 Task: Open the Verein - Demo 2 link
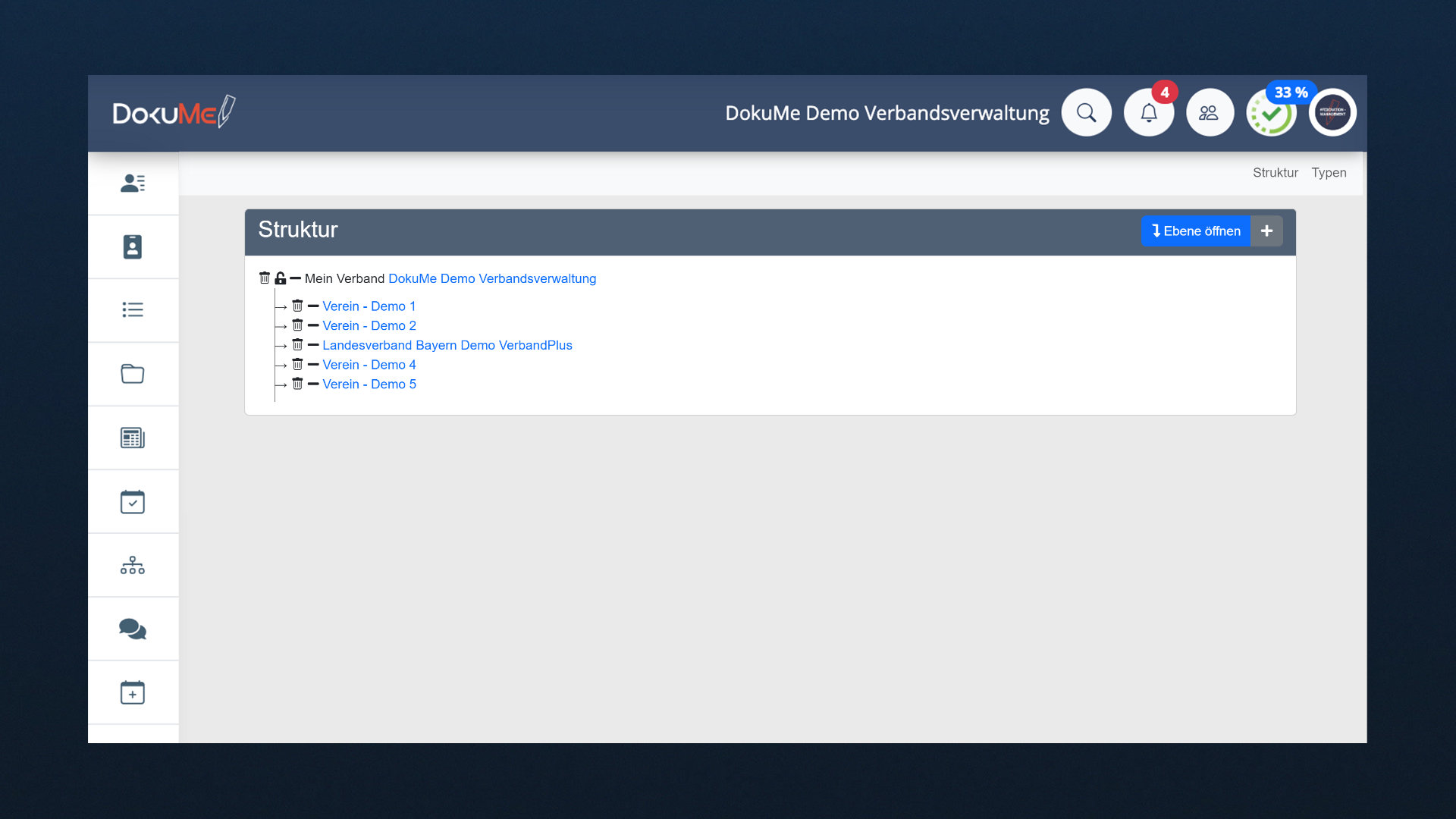[369, 325]
